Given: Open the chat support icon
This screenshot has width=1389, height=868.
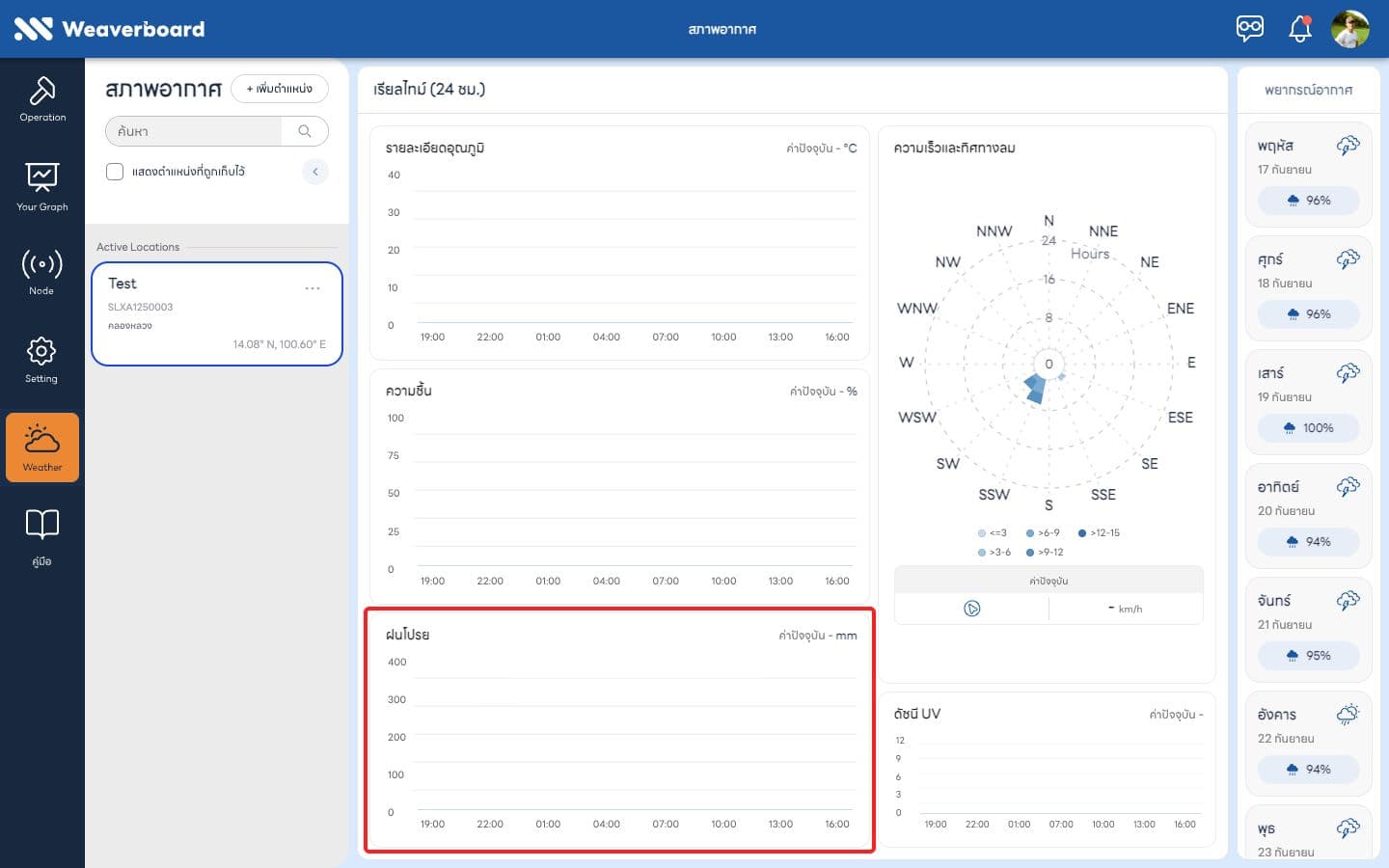Looking at the screenshot, I should click(1250, 28).
